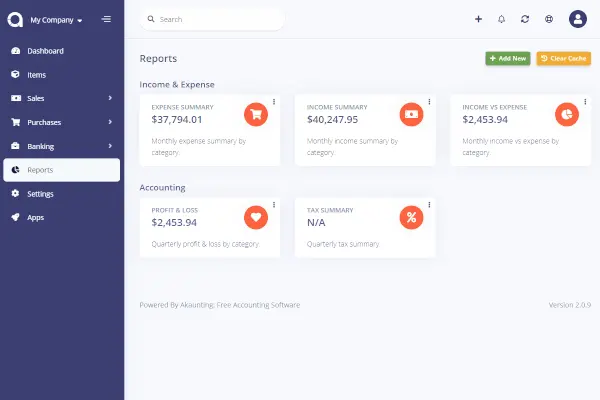600x400 pixels.
Task: Go to Dashboard in the sidebar
Action: point(45,51)
